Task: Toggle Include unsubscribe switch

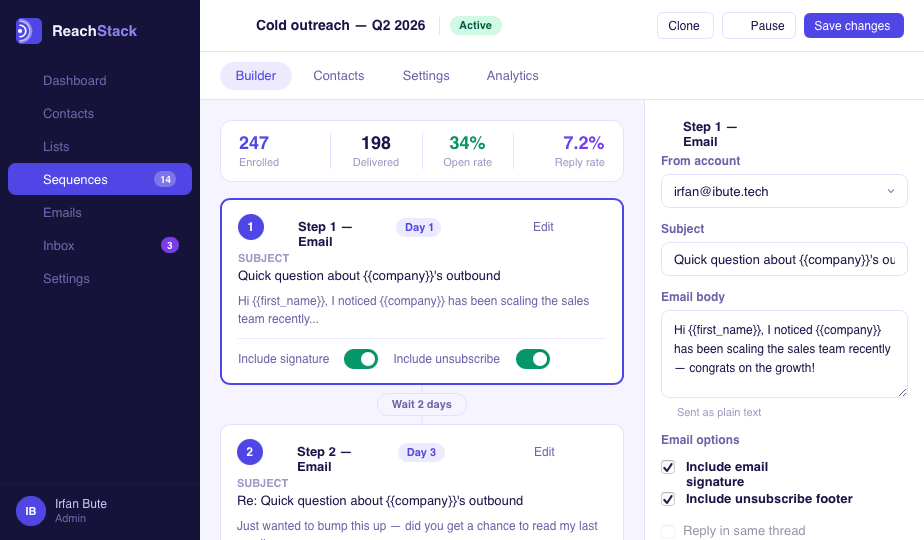Action: click(533, 358)
